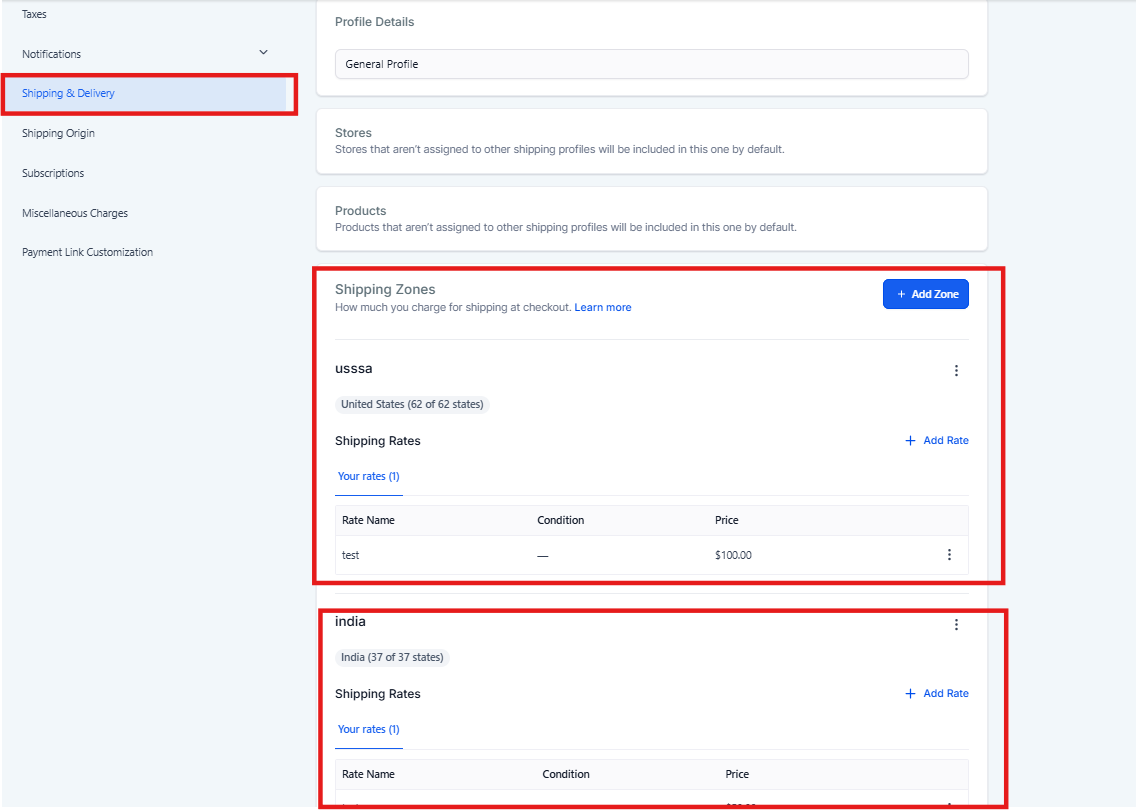
Task: Open the usssa zone options menu
Action: coord(956,371)
